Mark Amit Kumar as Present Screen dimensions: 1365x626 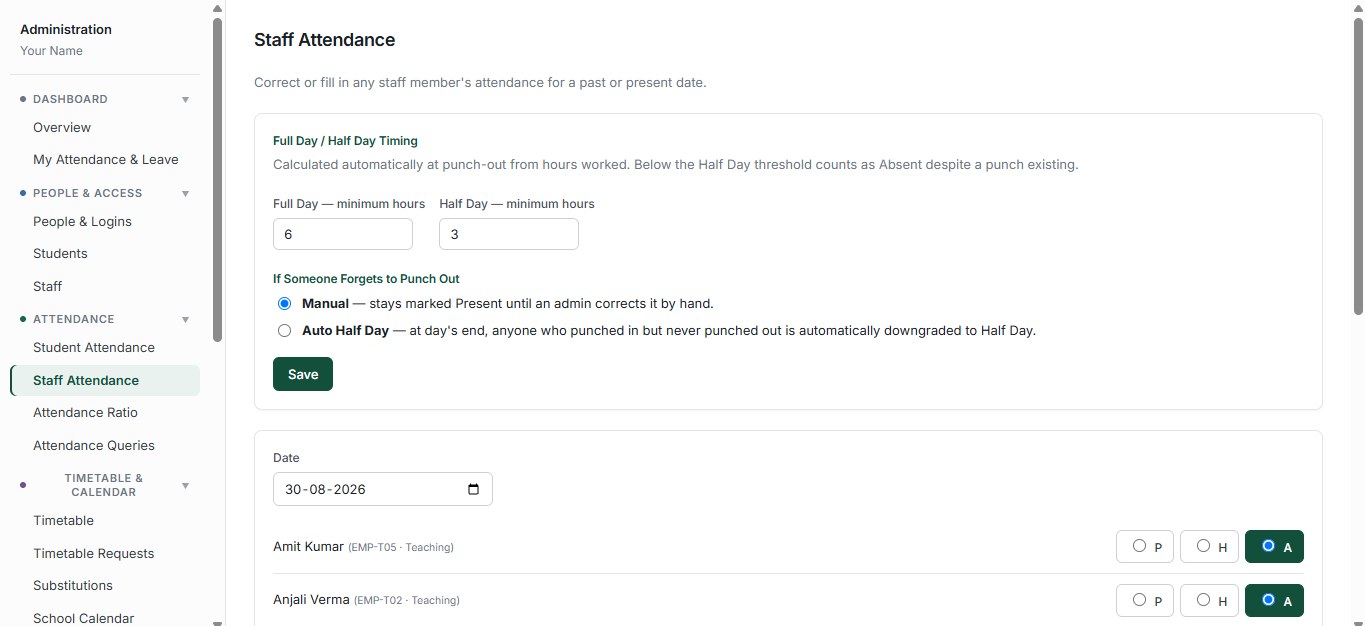point(1145,547)
